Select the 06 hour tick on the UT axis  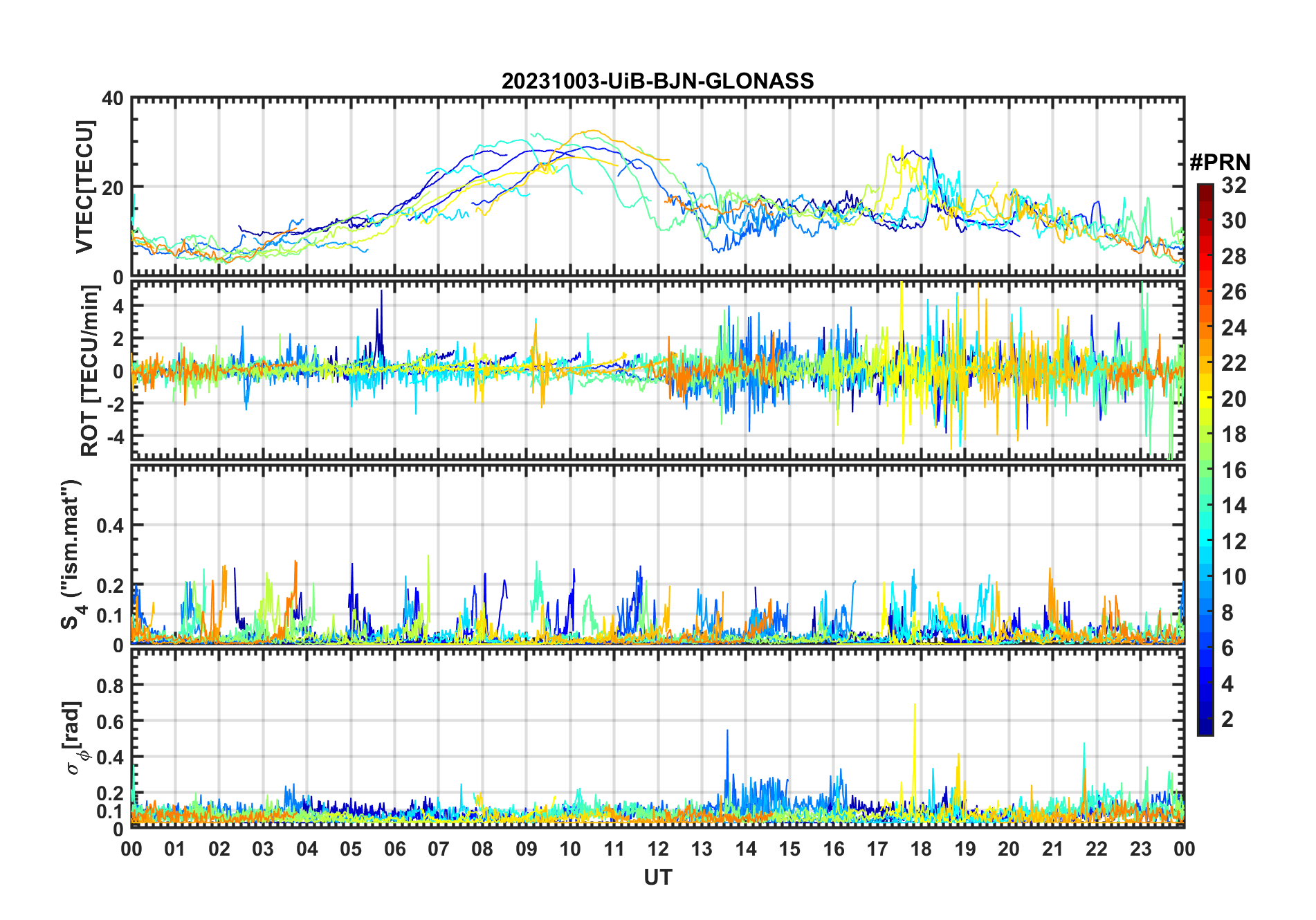(395, 849)
